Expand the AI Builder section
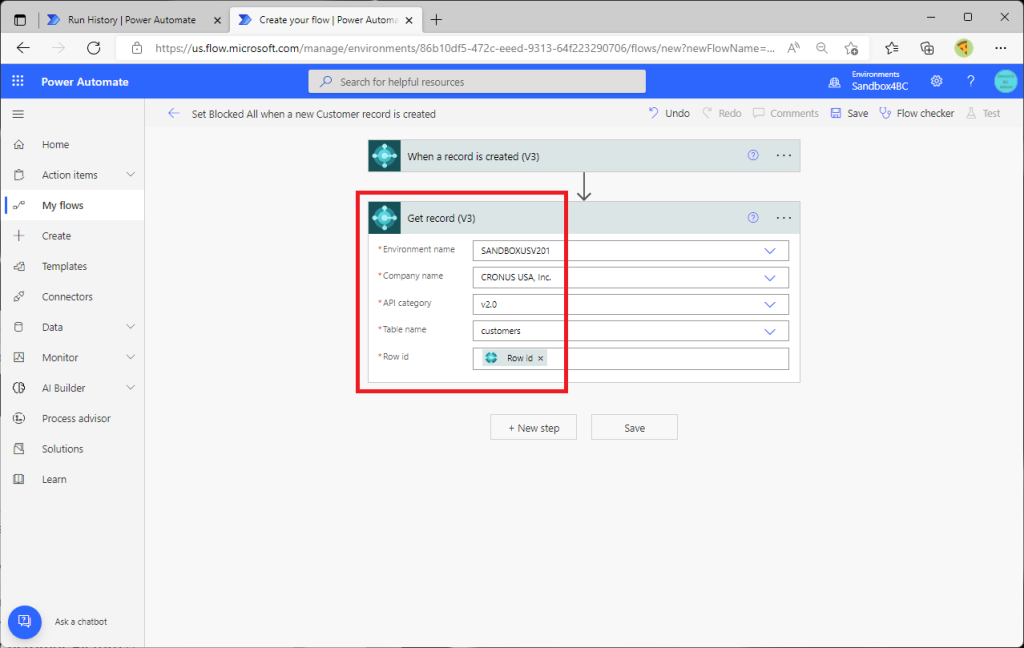 [131, 387]
